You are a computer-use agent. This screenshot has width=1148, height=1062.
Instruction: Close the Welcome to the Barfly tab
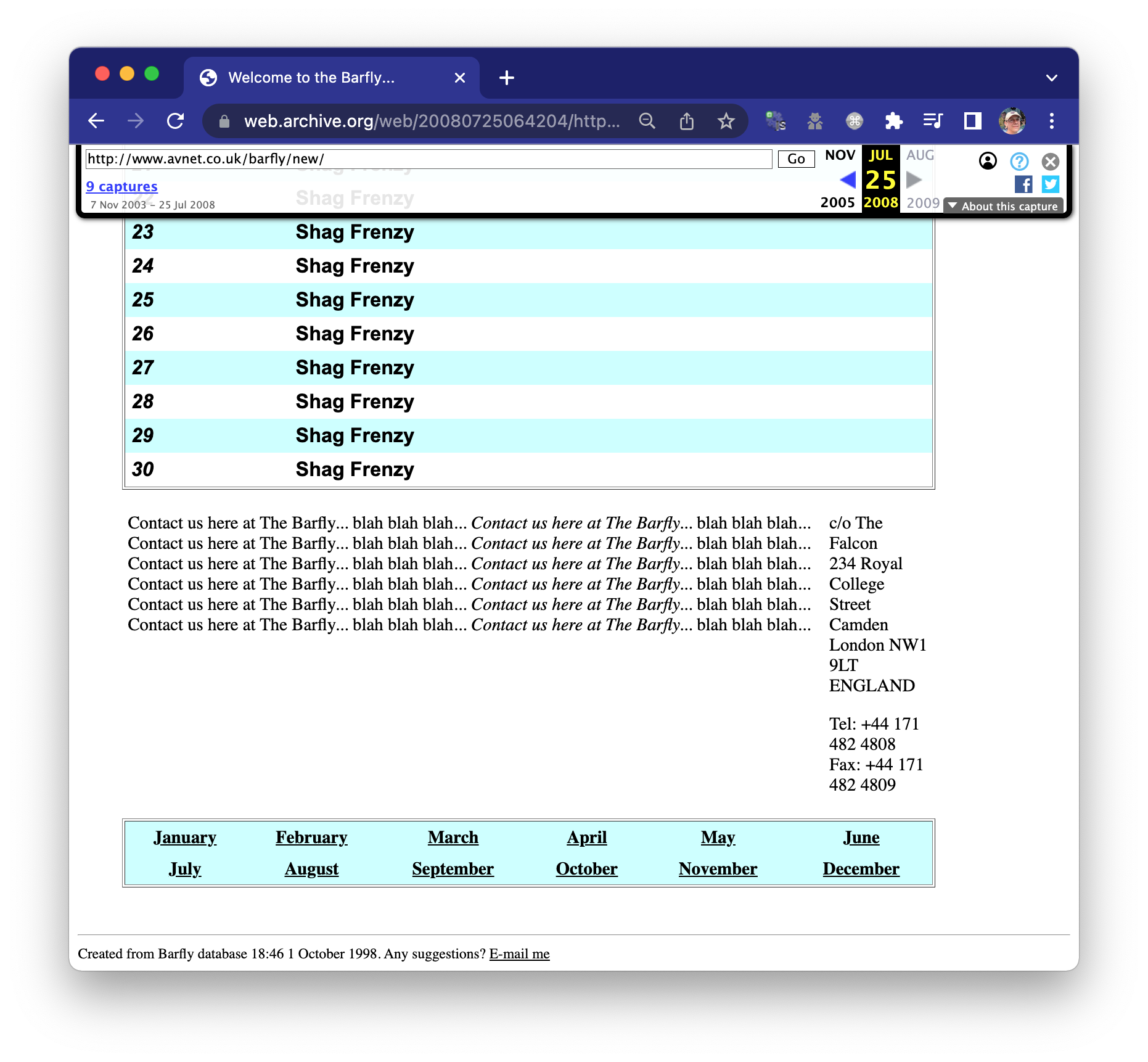tap(459, 78)
